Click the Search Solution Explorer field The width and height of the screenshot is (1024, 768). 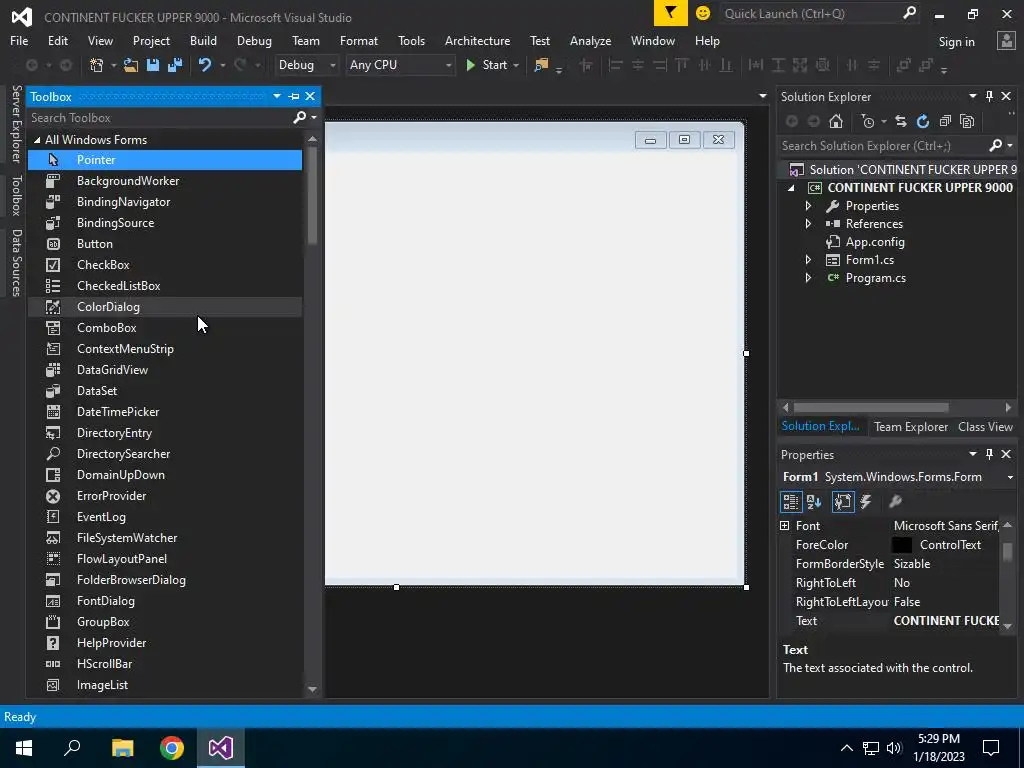pos(885,146)
